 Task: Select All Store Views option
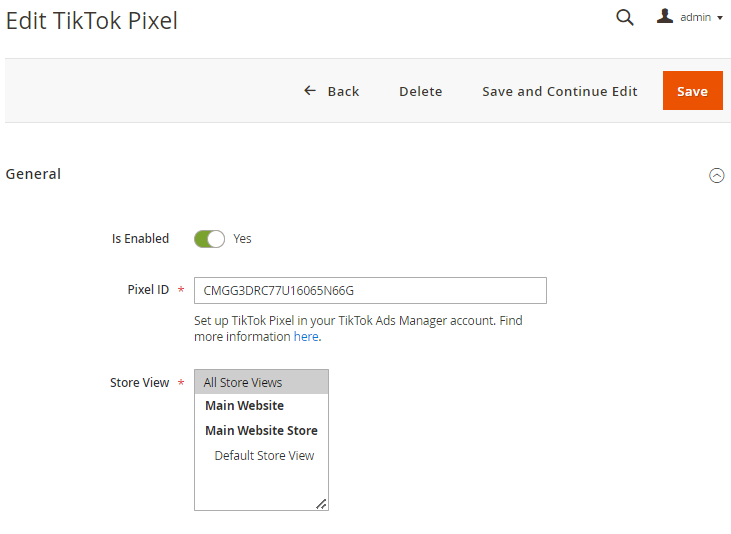pyautogui.click(x=262, y=382)
